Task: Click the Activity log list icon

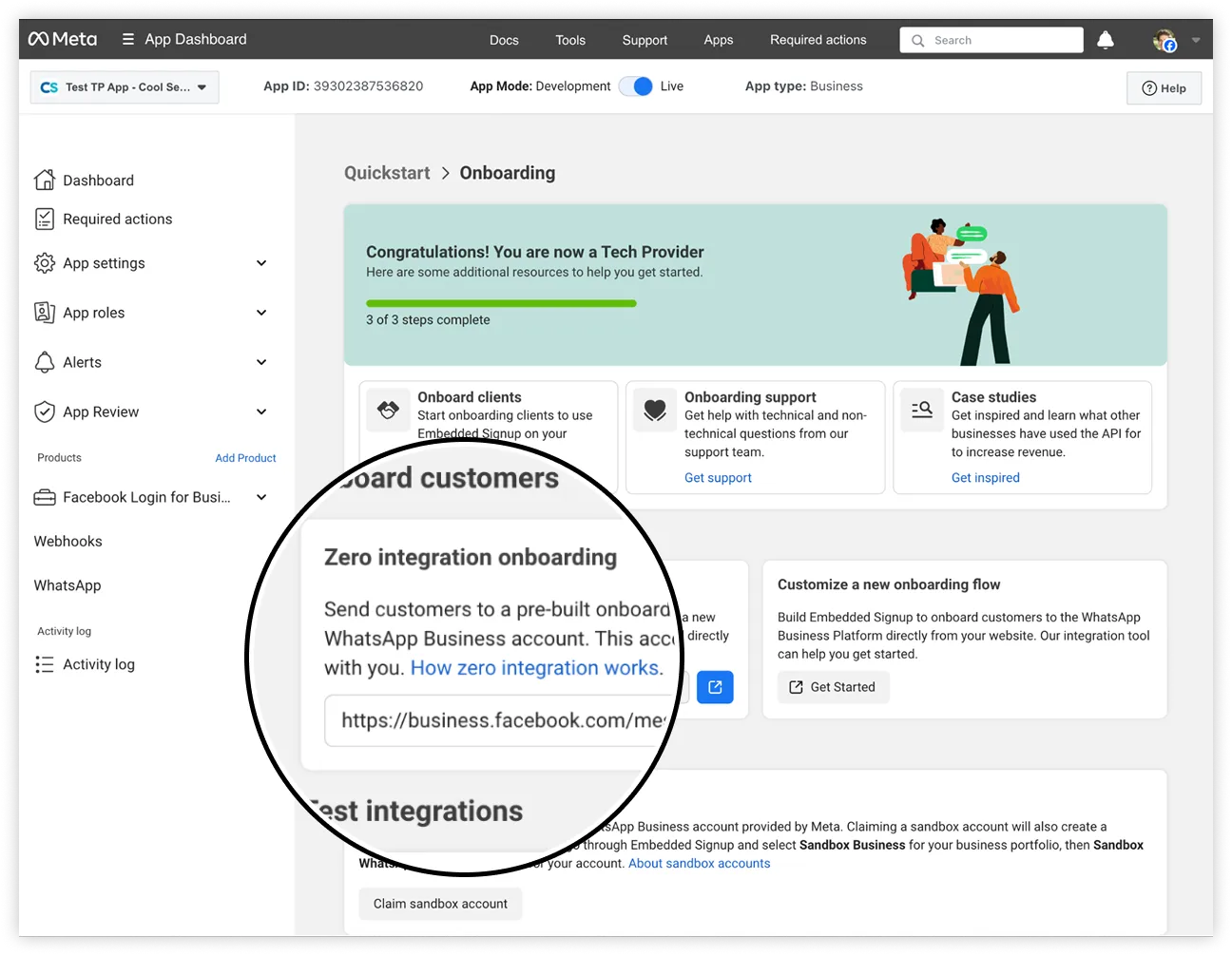Action: pyautogui.click(x=45, y=664)
